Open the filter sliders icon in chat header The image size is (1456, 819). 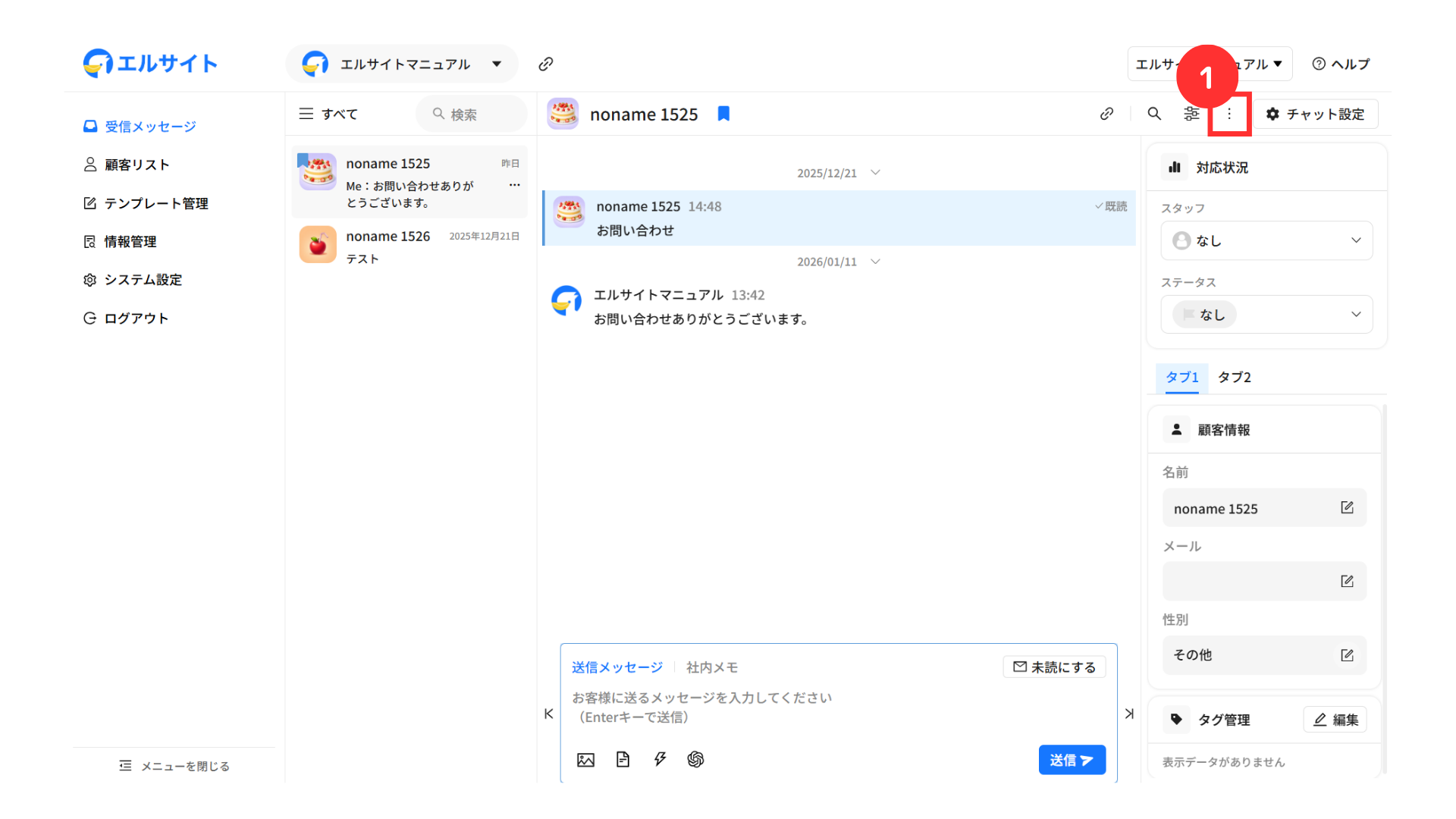1191,114
